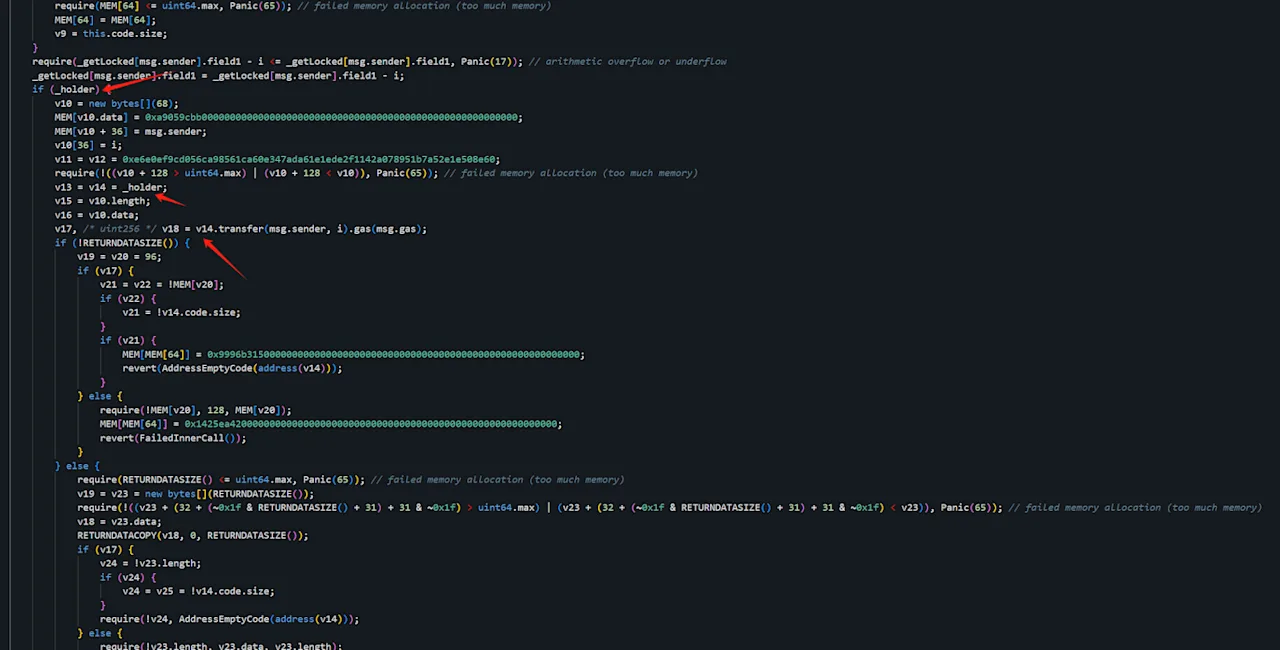This screenshot has height=650, width=1280.
Task: Click "require(!v24, AddressEmptyCode(address(v14)));" line
Action: pos(229,621)
